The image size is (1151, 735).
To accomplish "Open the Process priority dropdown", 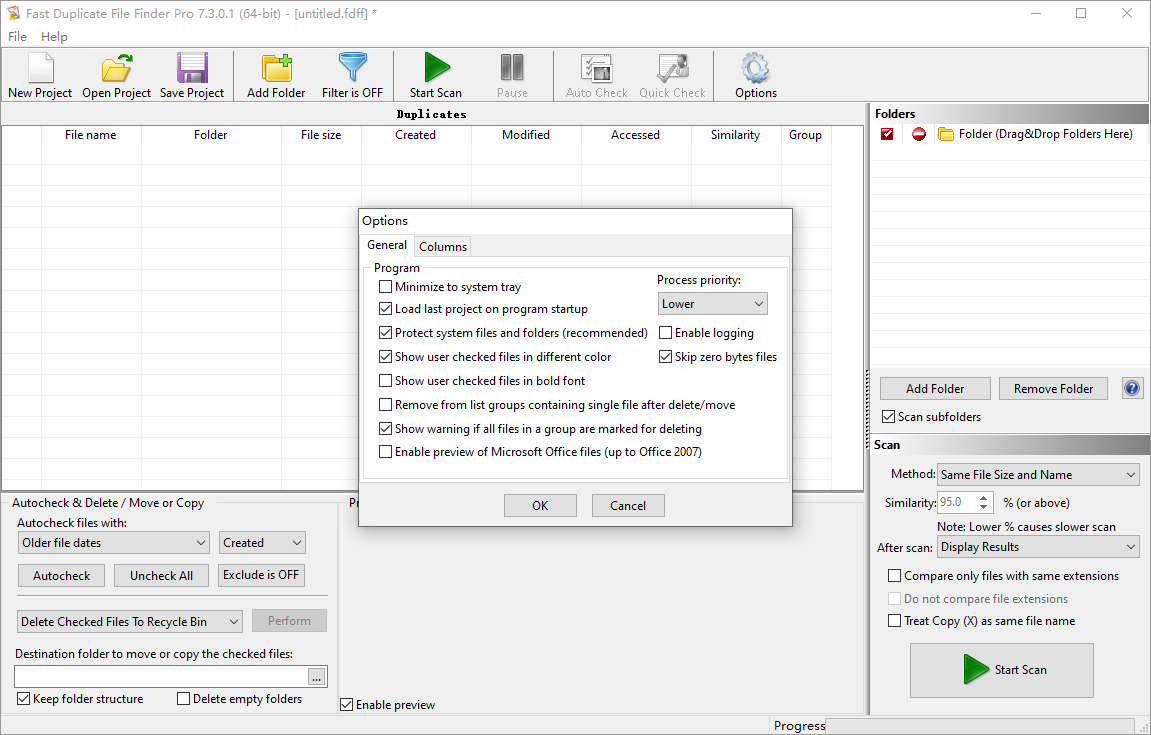I will pyautogui.click(x=712, y=303).
